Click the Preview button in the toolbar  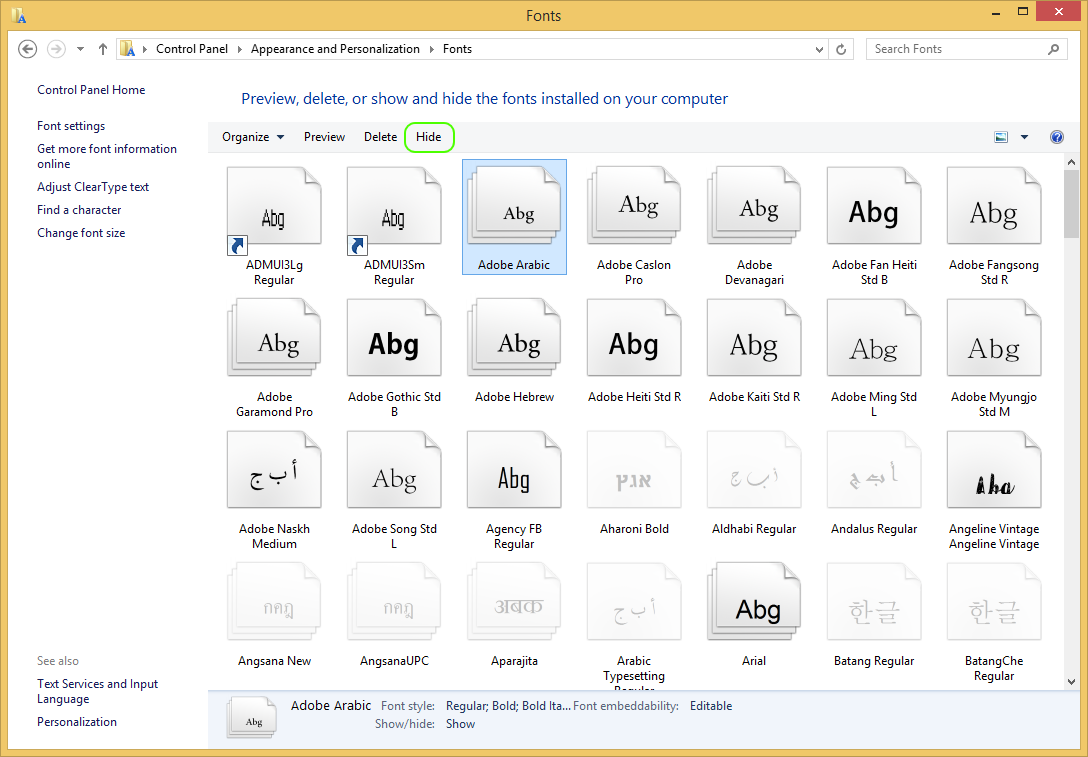click(x=324, y=137)
